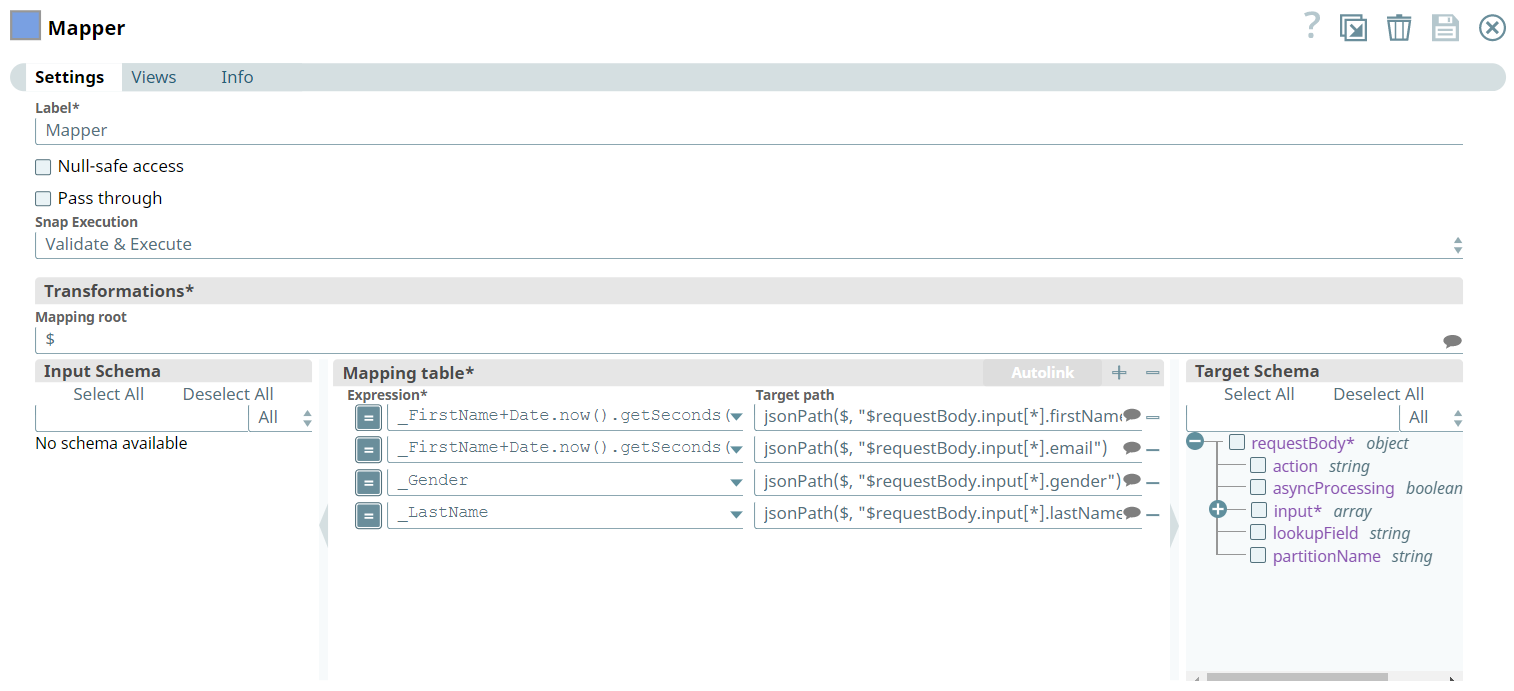Check the action string checkbox
Viewport: 1514px width, 691px height.
1258,465
